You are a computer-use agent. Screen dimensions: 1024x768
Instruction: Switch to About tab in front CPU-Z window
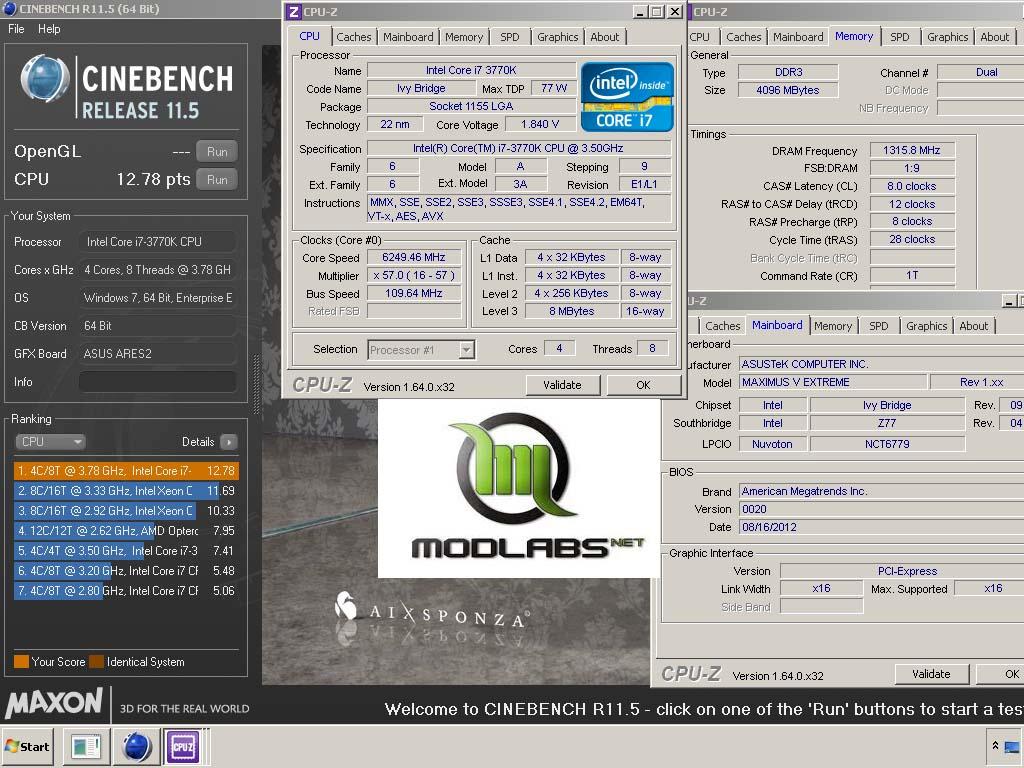pyautogui.click(x=605, y=37)
